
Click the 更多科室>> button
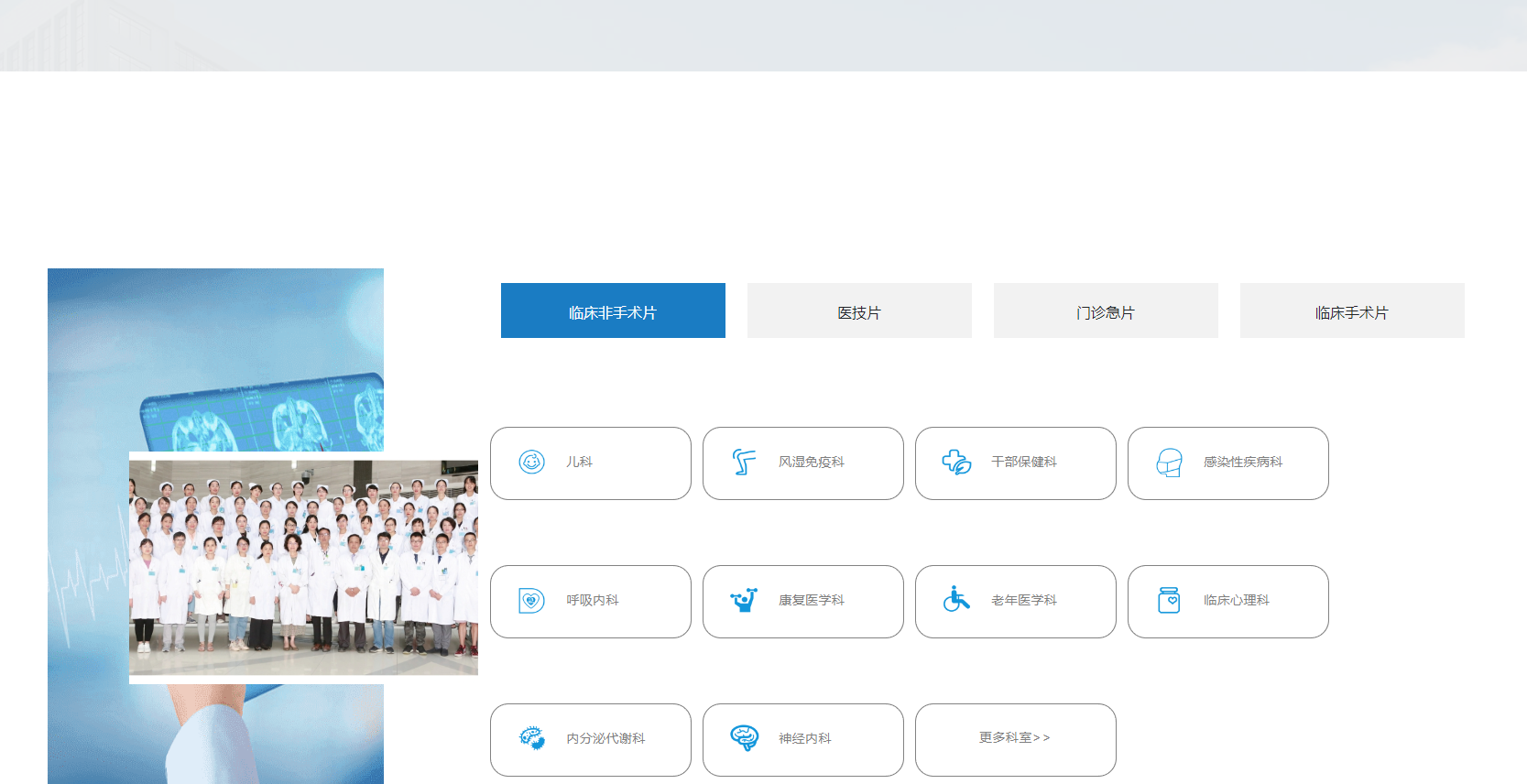coord(1016,740)
